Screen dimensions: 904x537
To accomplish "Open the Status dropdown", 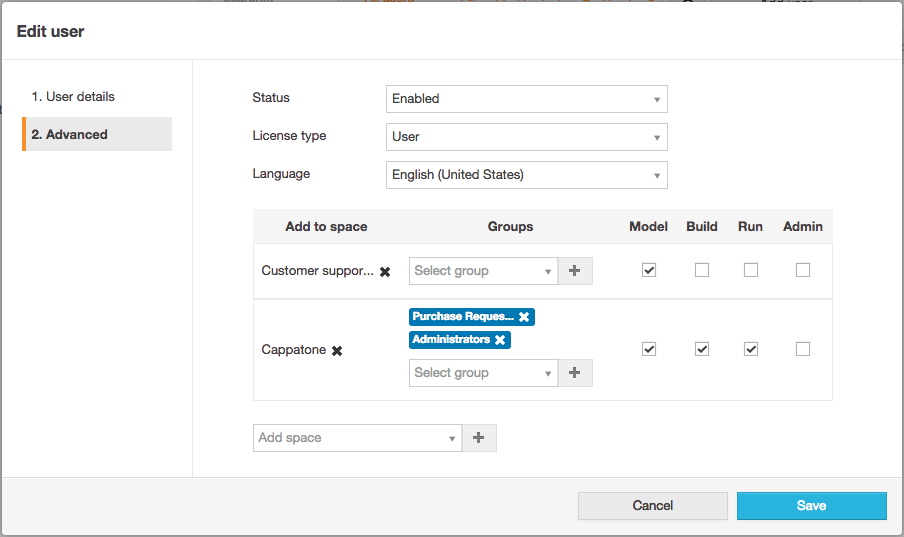I will [x=526, y=99].
